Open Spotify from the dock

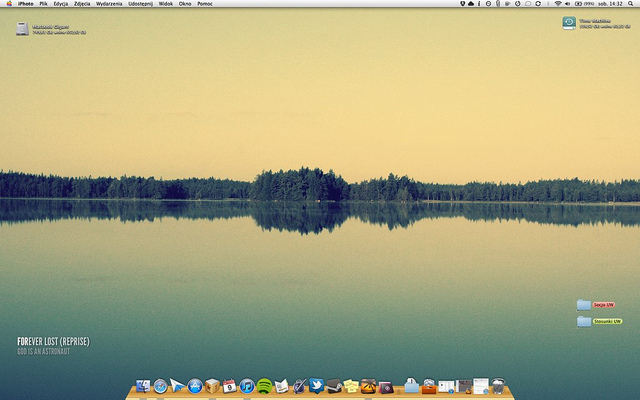tap(264, 386)
